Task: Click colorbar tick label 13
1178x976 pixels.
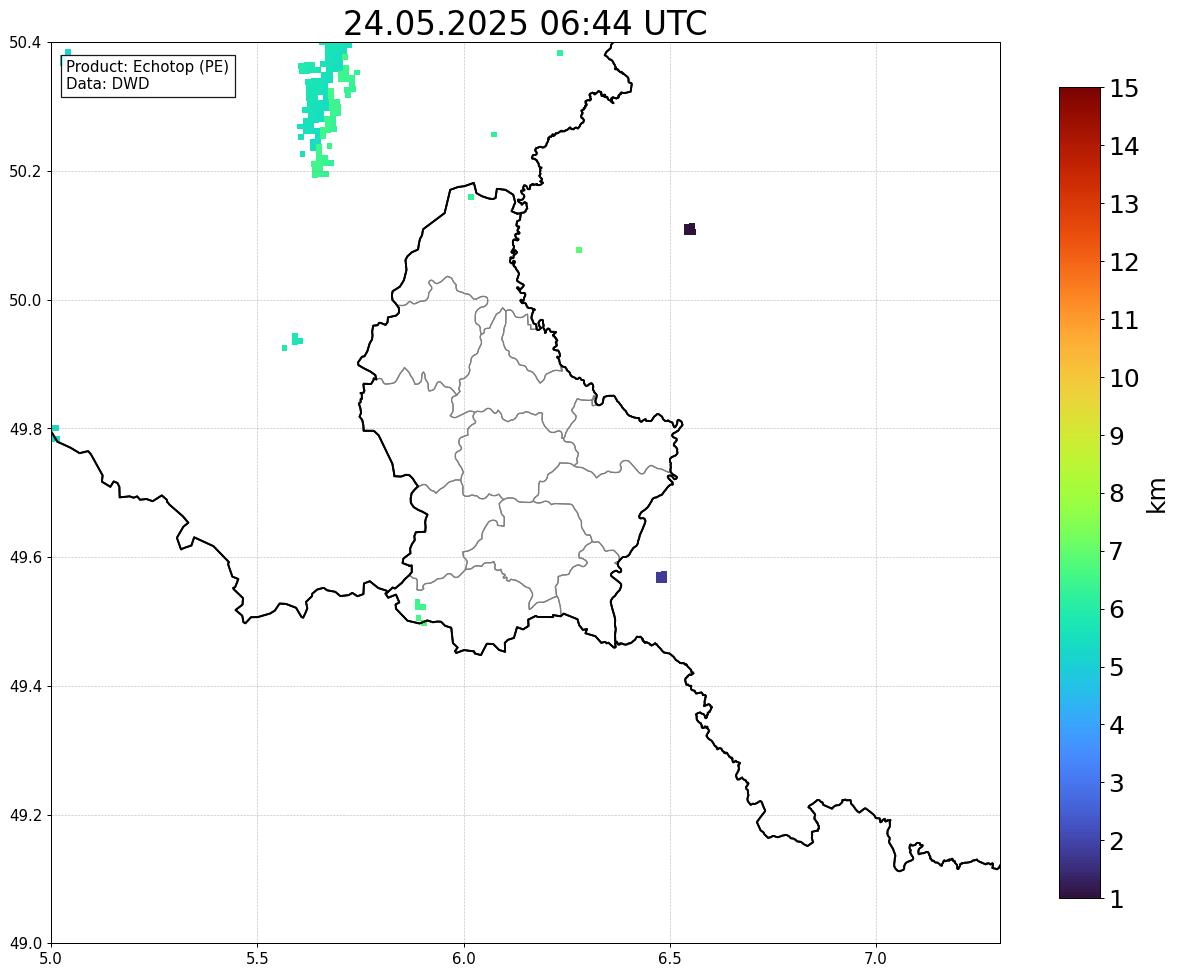Action: 1124,204
